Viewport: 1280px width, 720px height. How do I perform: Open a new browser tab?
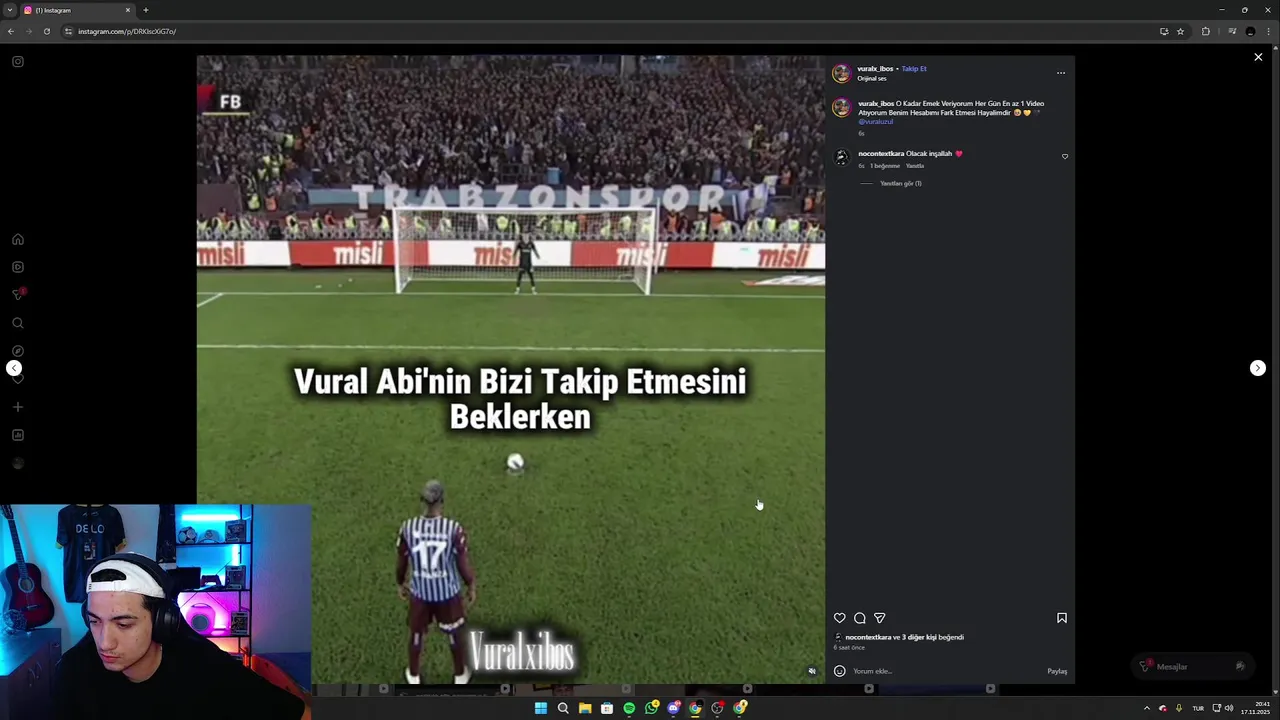pos(146,10)
